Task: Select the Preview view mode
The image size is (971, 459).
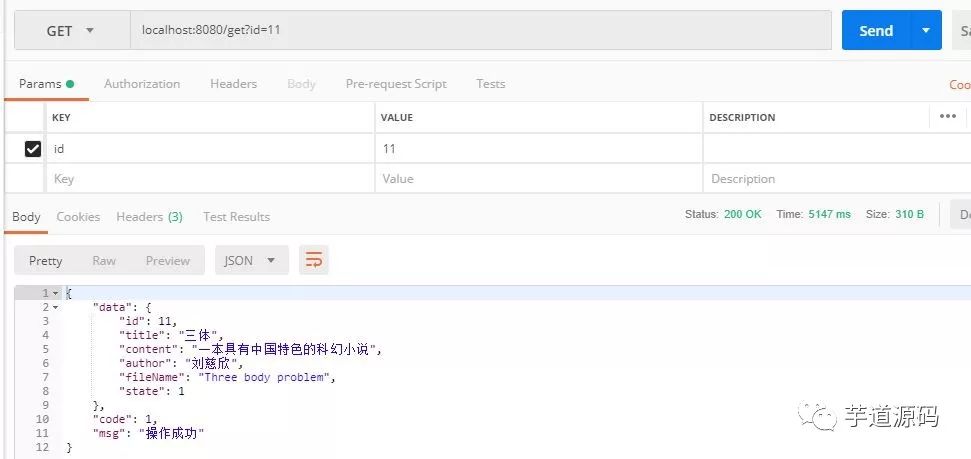Action: point(168,261)
